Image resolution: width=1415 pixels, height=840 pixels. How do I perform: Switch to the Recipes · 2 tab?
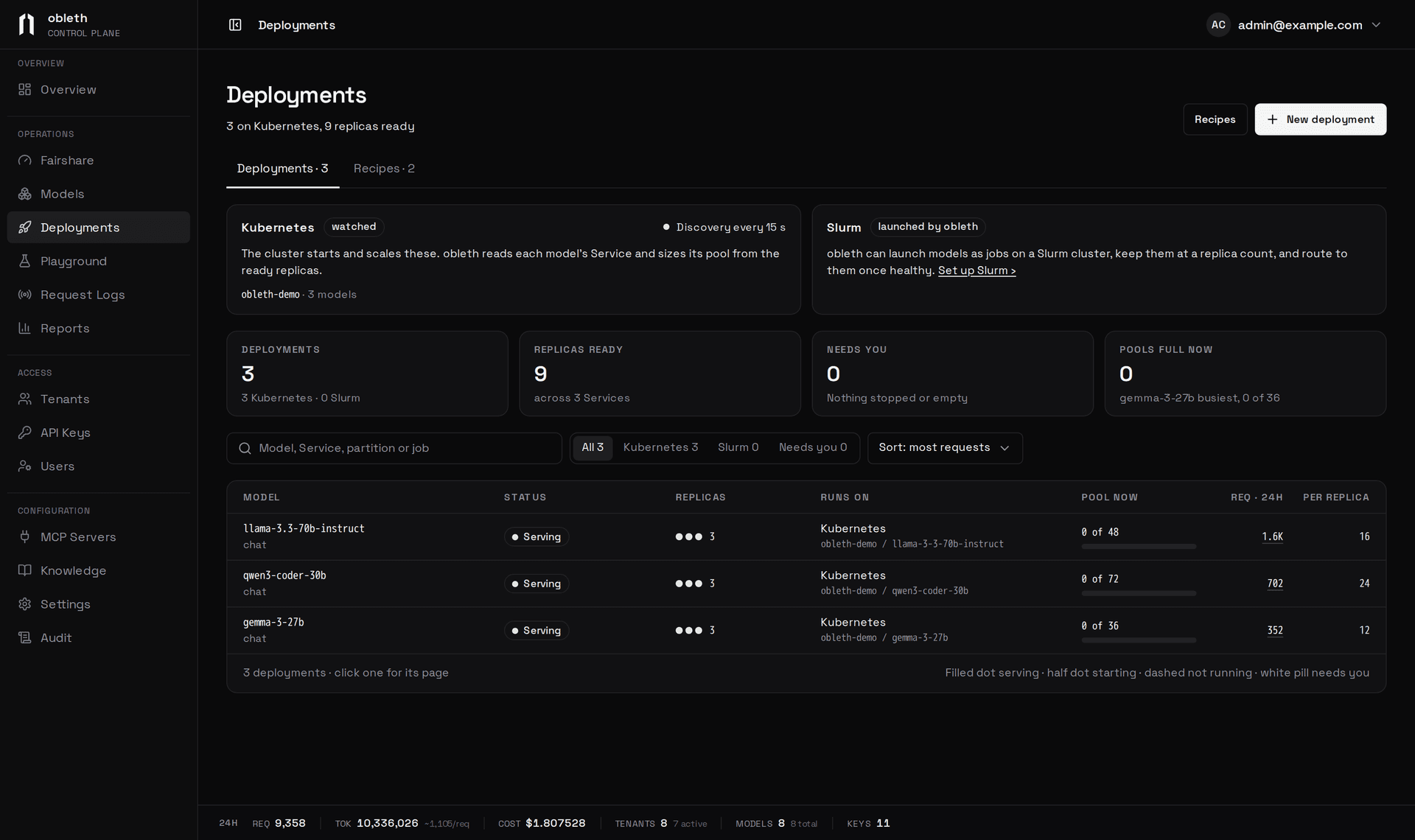[x=384, y=169]
